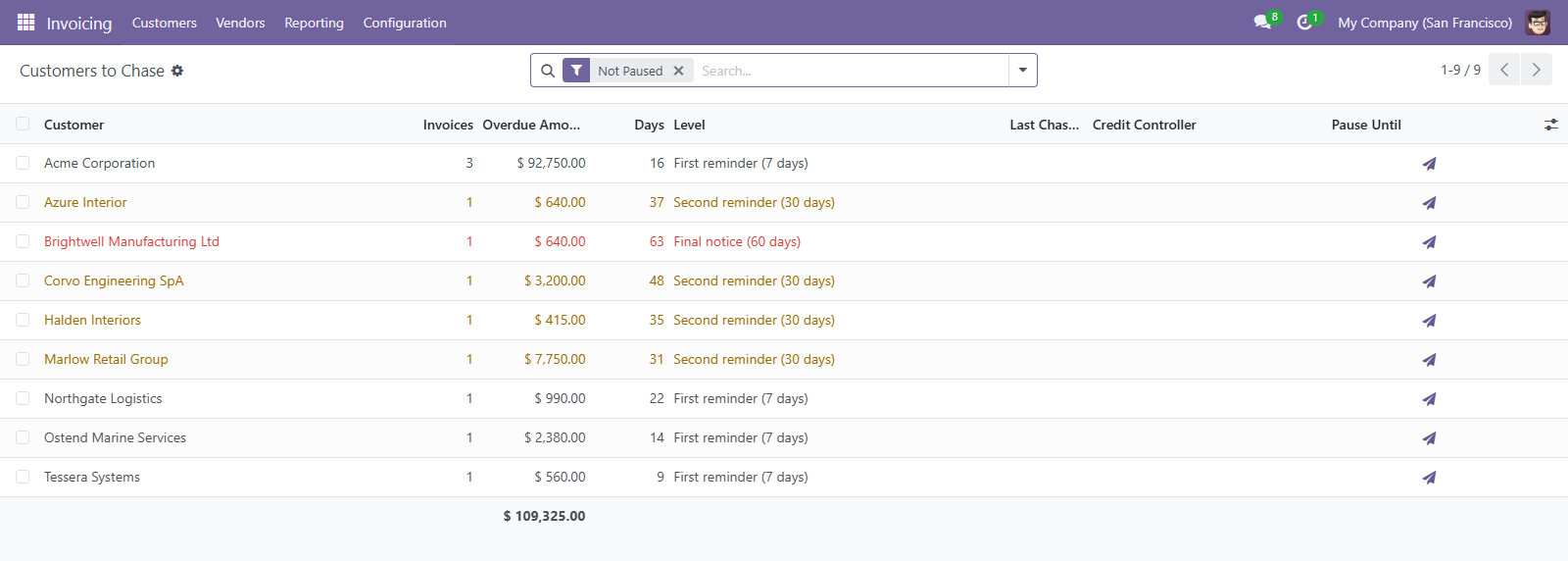Tick the Azure Interior checkbox
The image size is (1568, 561).
pyautogui.click(x=23, y=202)
